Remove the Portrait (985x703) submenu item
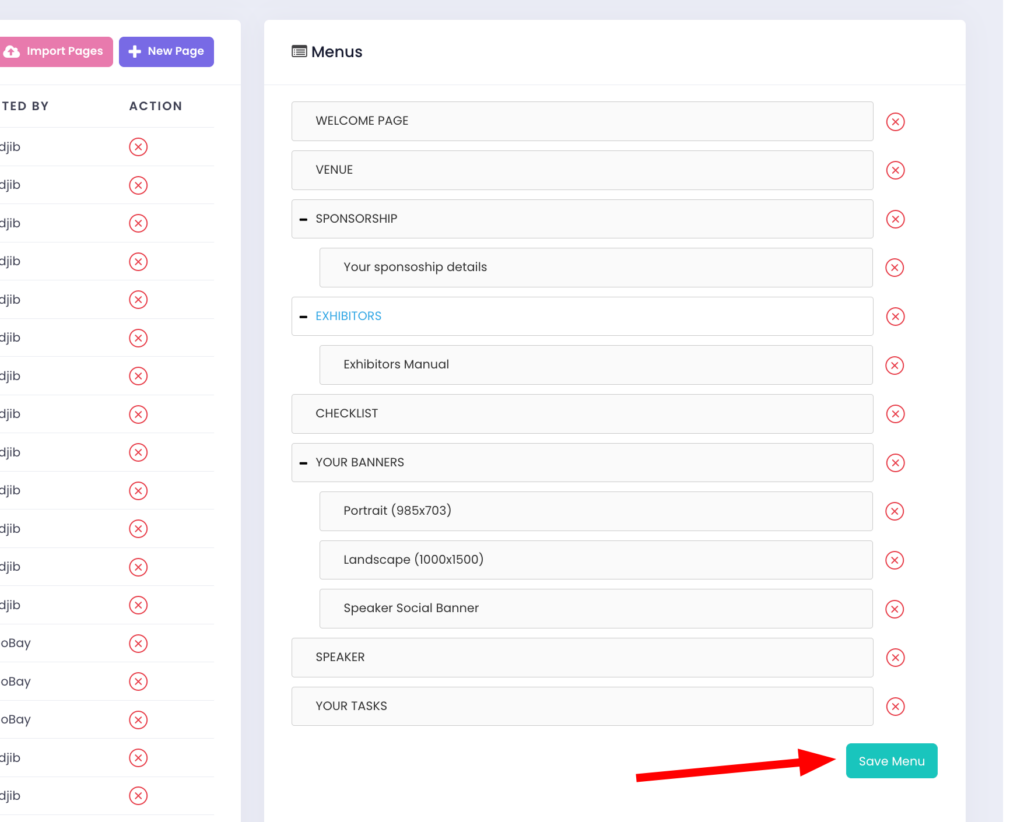1024x822 pixels. (x=895, y=511)
